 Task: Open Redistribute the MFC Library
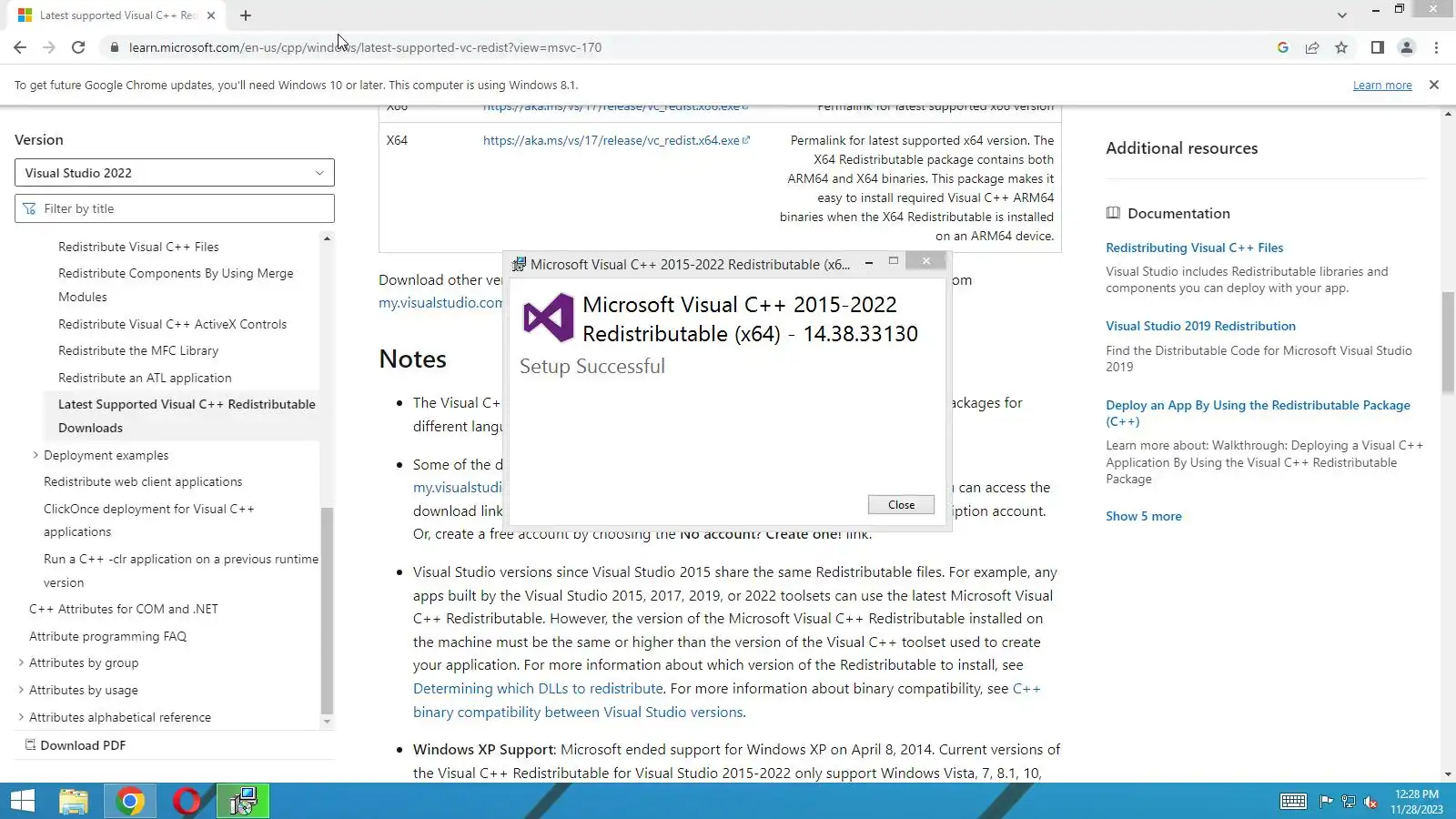click(x=138, y=350)
